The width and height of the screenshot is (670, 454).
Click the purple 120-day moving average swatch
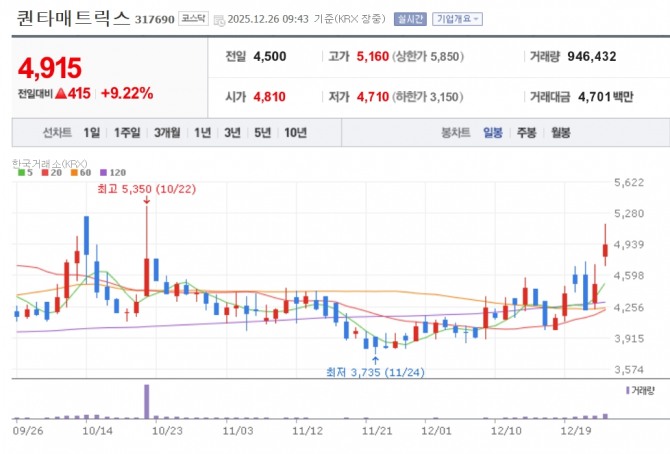103,173
